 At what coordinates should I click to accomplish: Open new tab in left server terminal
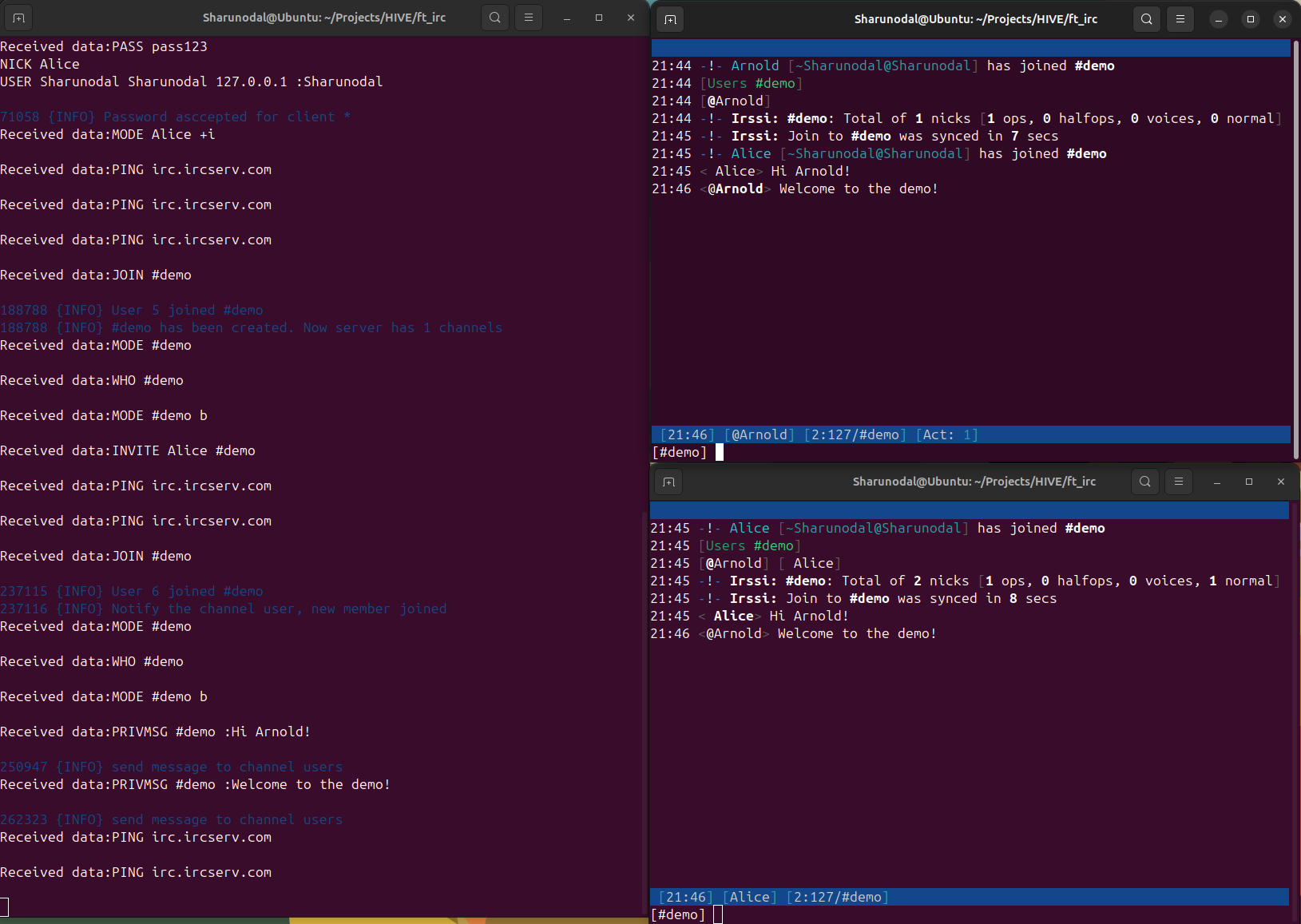click(19, 18)
